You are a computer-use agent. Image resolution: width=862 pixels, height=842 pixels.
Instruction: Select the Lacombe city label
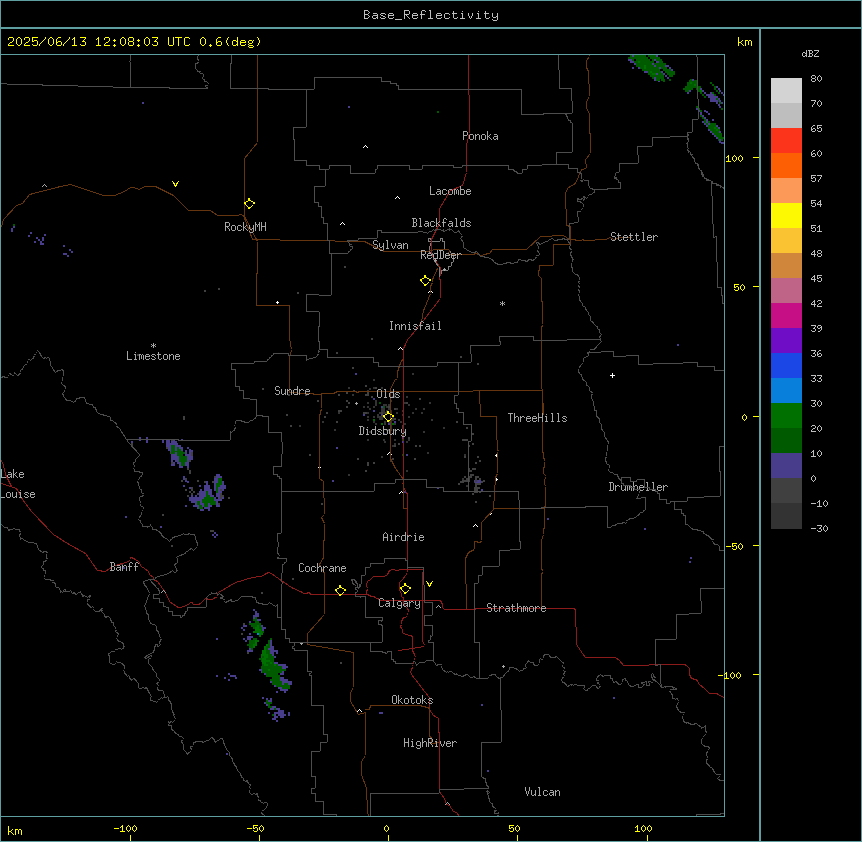pos(450,191)
